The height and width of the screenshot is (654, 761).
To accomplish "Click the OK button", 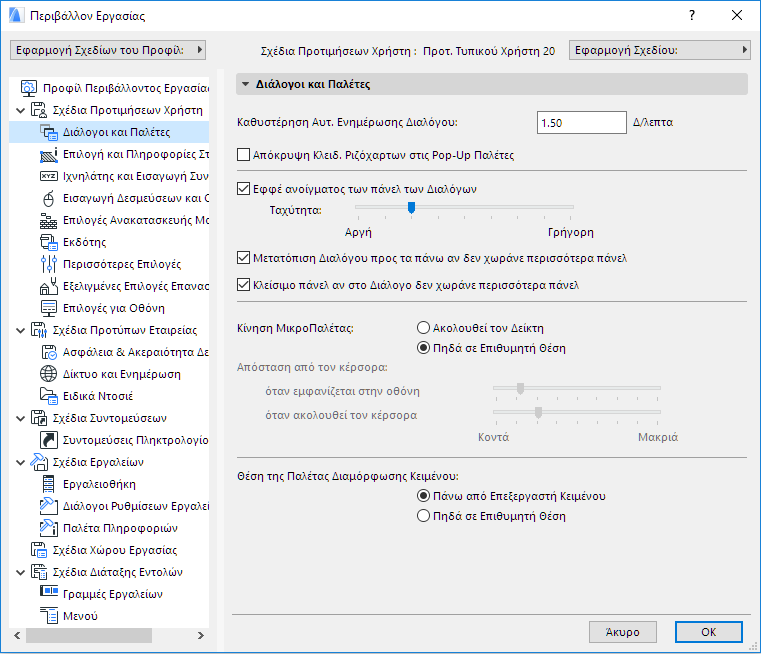I will click(709, 632).
